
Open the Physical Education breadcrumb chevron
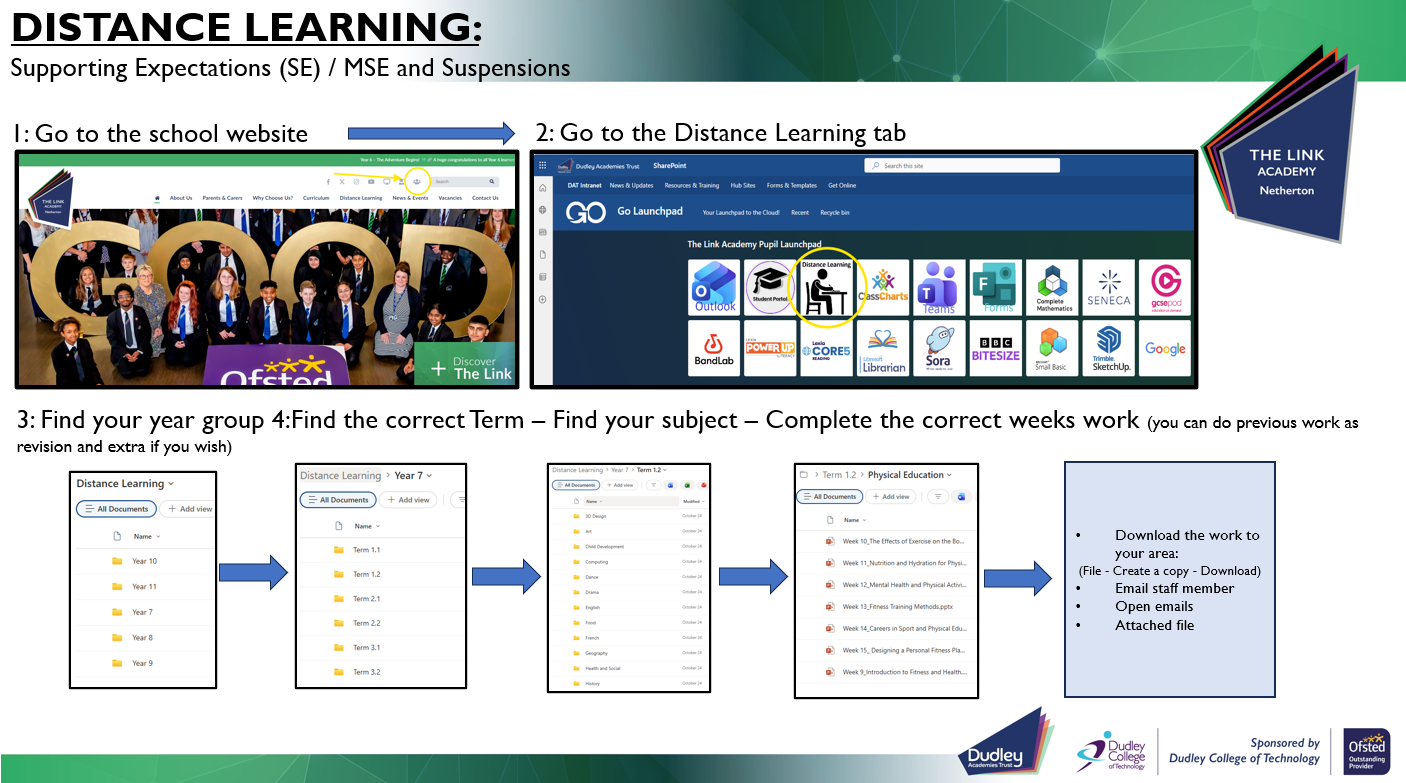coord(949,475)
